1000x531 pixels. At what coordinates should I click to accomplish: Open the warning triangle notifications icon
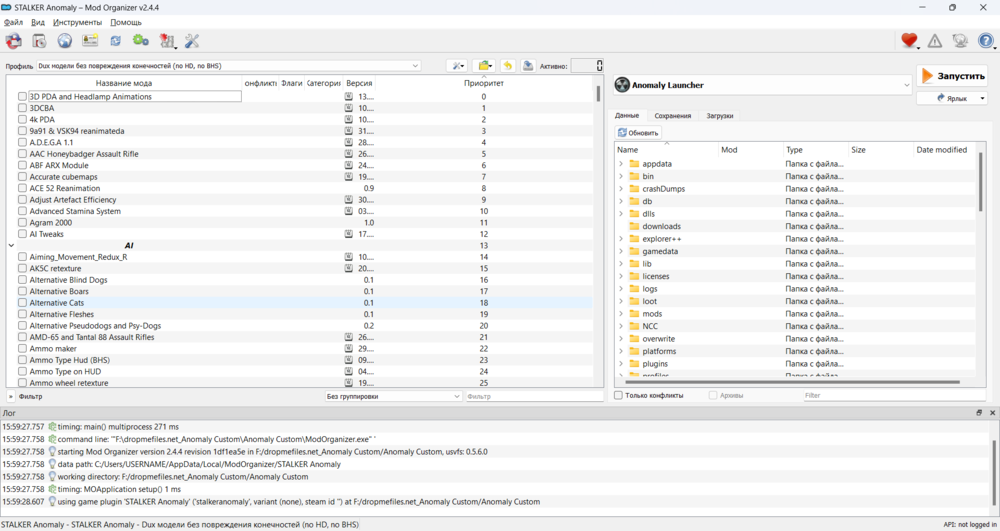coord(935,41)
